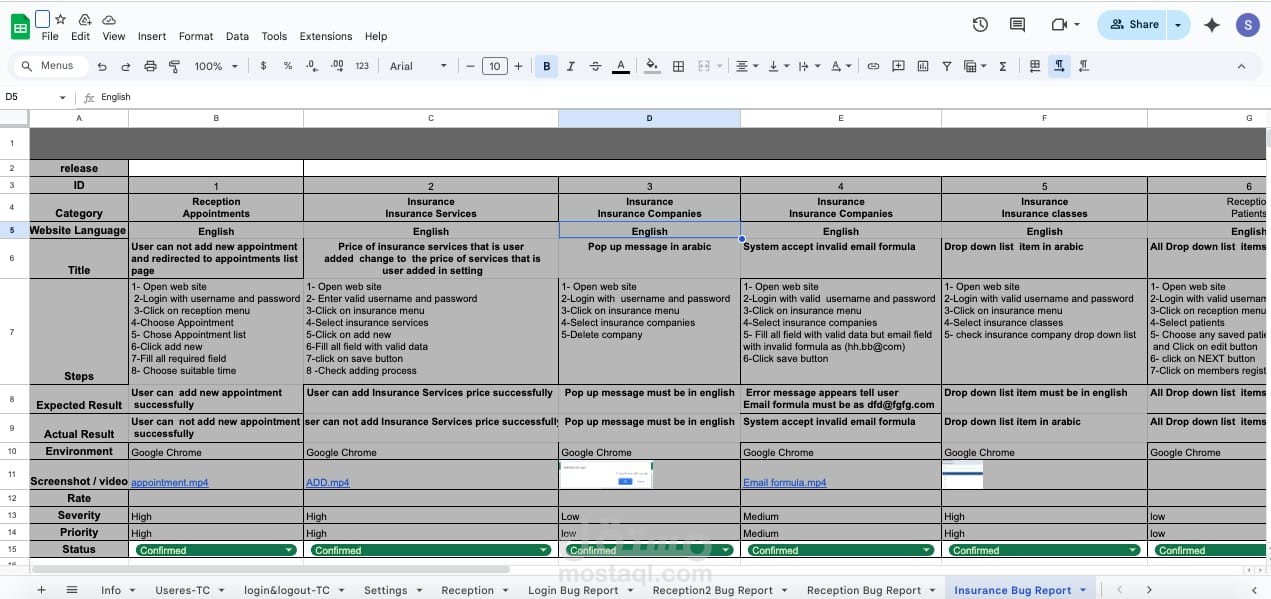Viewport: 1271px width, 599px height.
Task: Select the Paint format tool
Action: click(x=174, y=66)
